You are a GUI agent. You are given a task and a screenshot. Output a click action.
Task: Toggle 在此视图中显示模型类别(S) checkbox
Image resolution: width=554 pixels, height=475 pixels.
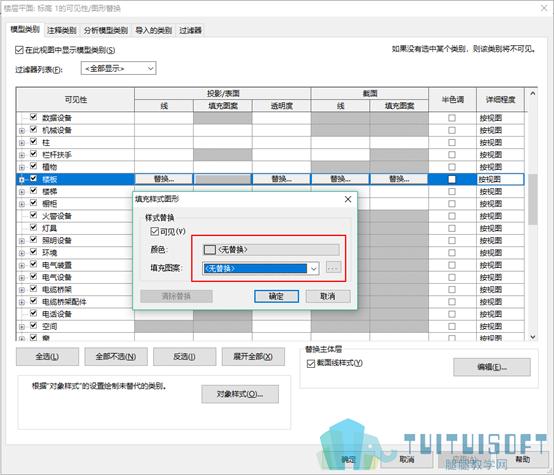[19, 50]
